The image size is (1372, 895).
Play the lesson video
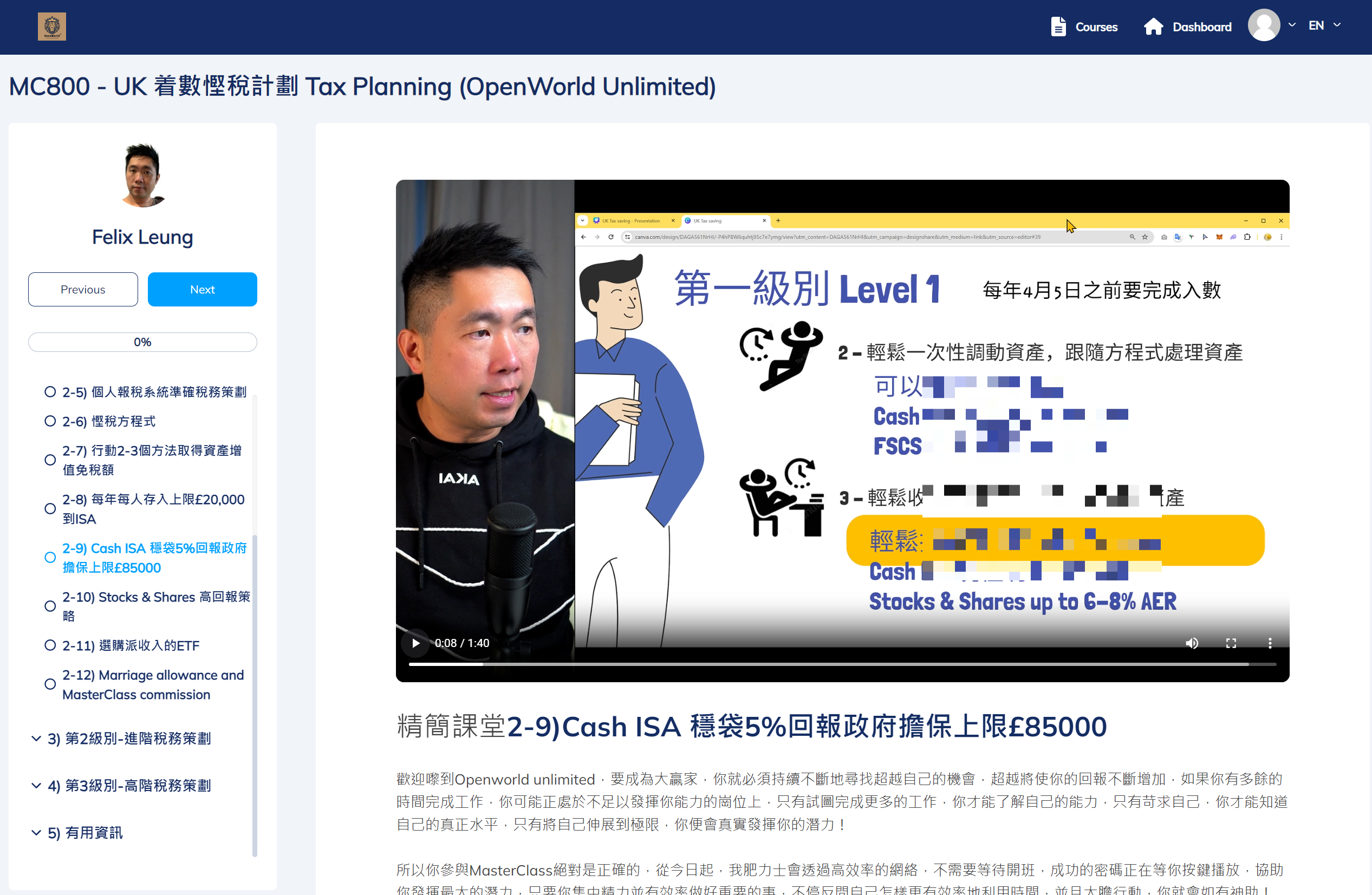point(415,643)
